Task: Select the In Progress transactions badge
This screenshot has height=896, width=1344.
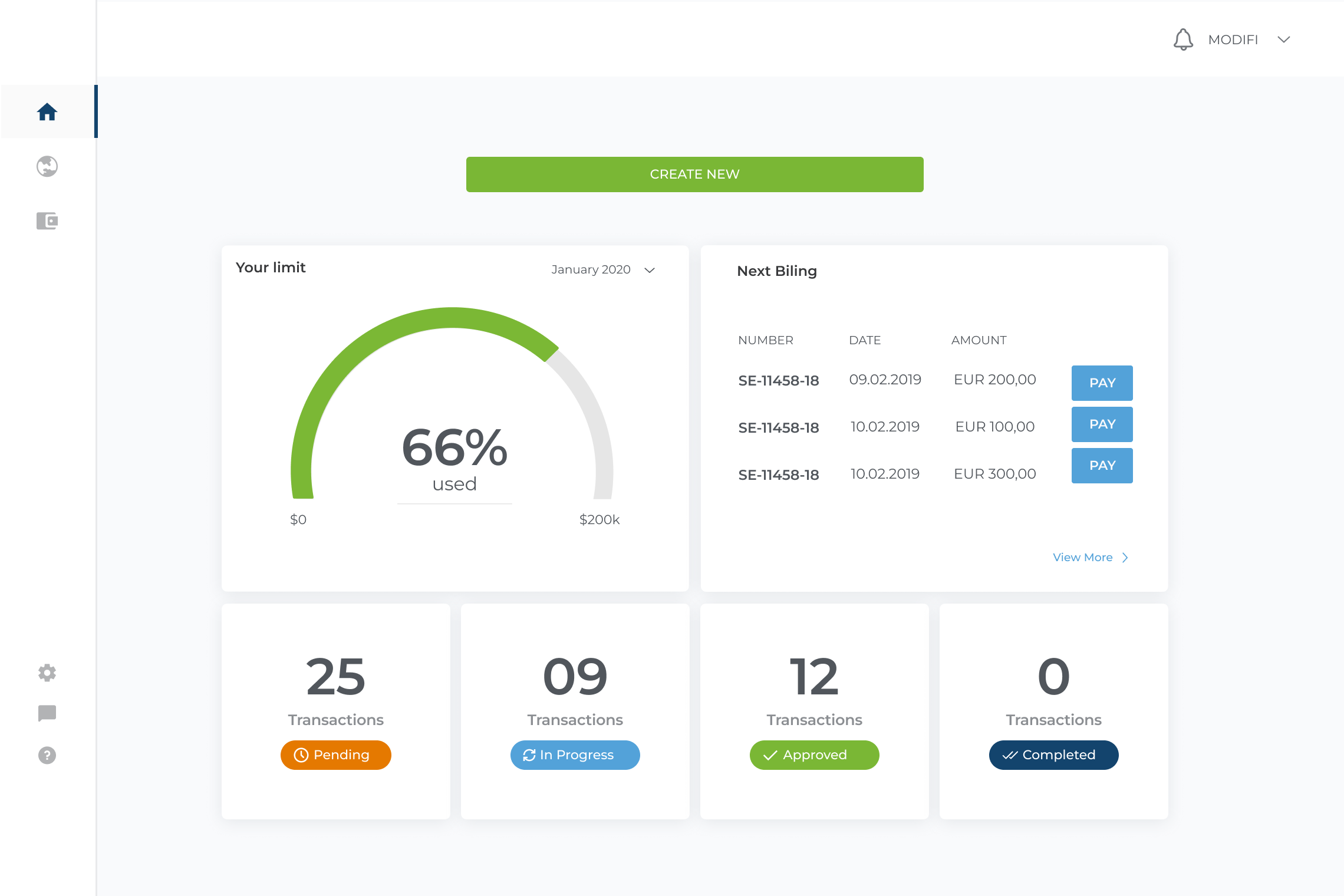Action: pos(575,755)
